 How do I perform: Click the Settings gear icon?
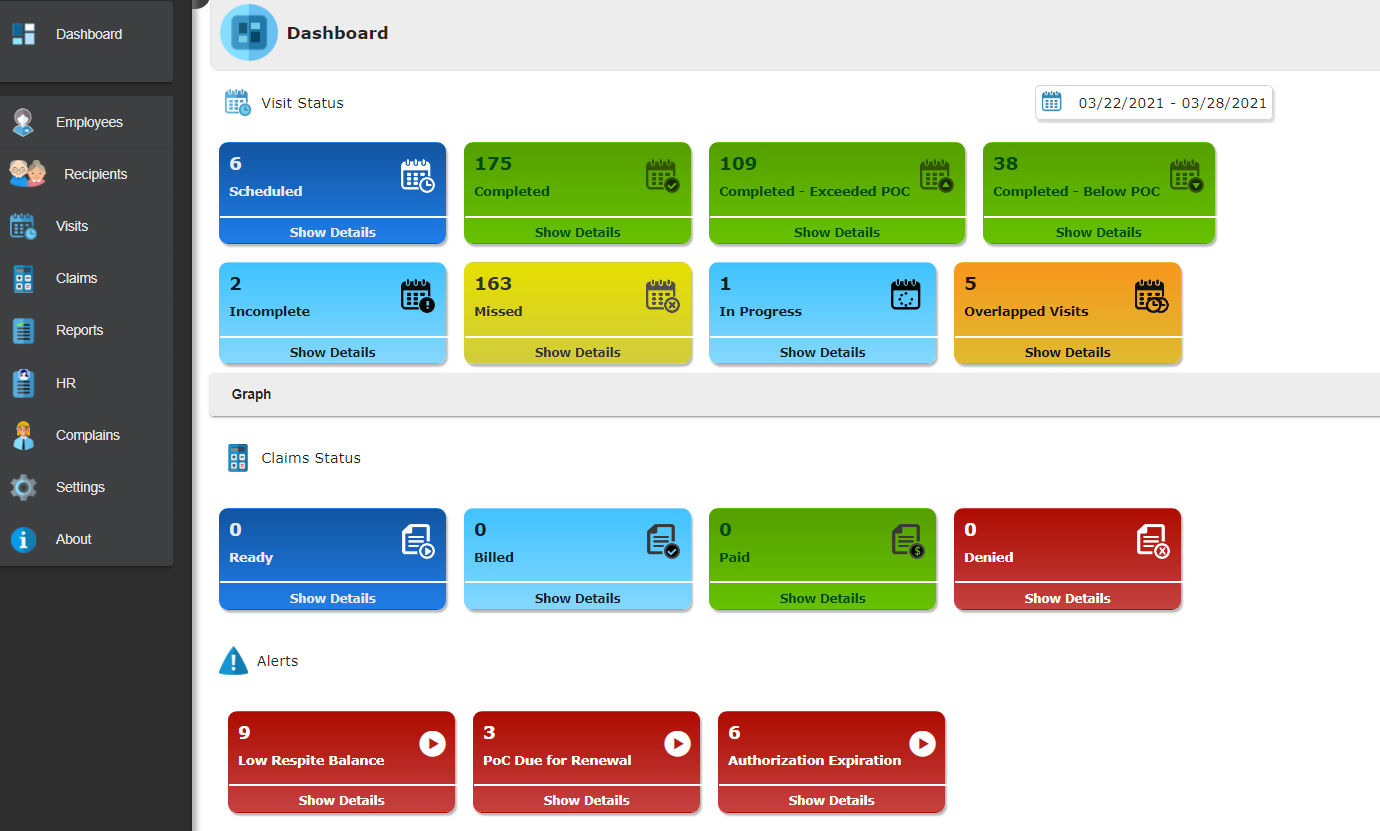pos(23,487)
